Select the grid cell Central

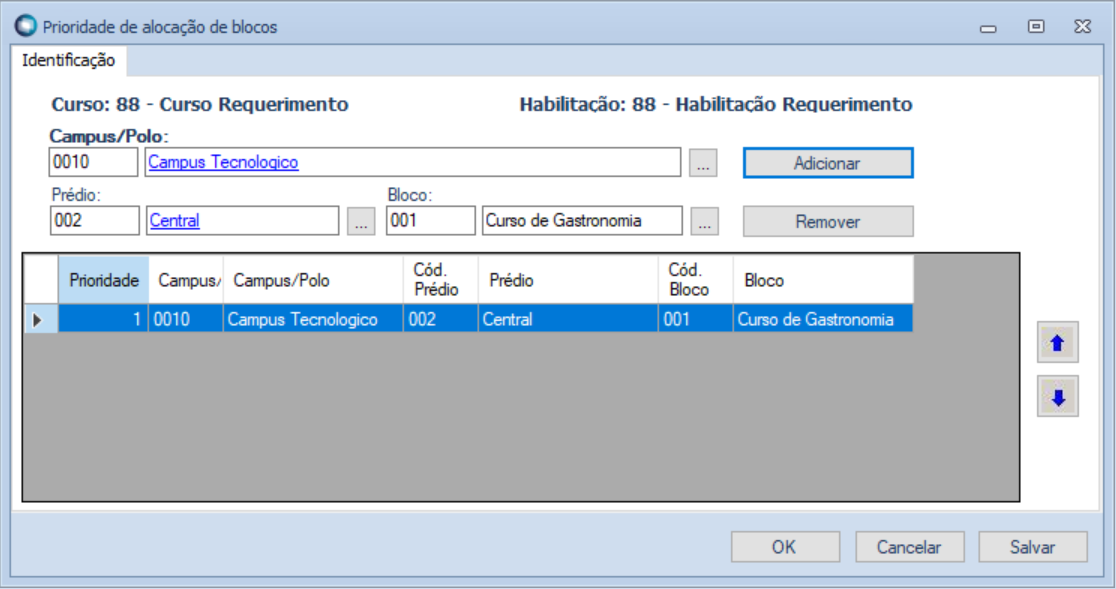tap(568, 319)
